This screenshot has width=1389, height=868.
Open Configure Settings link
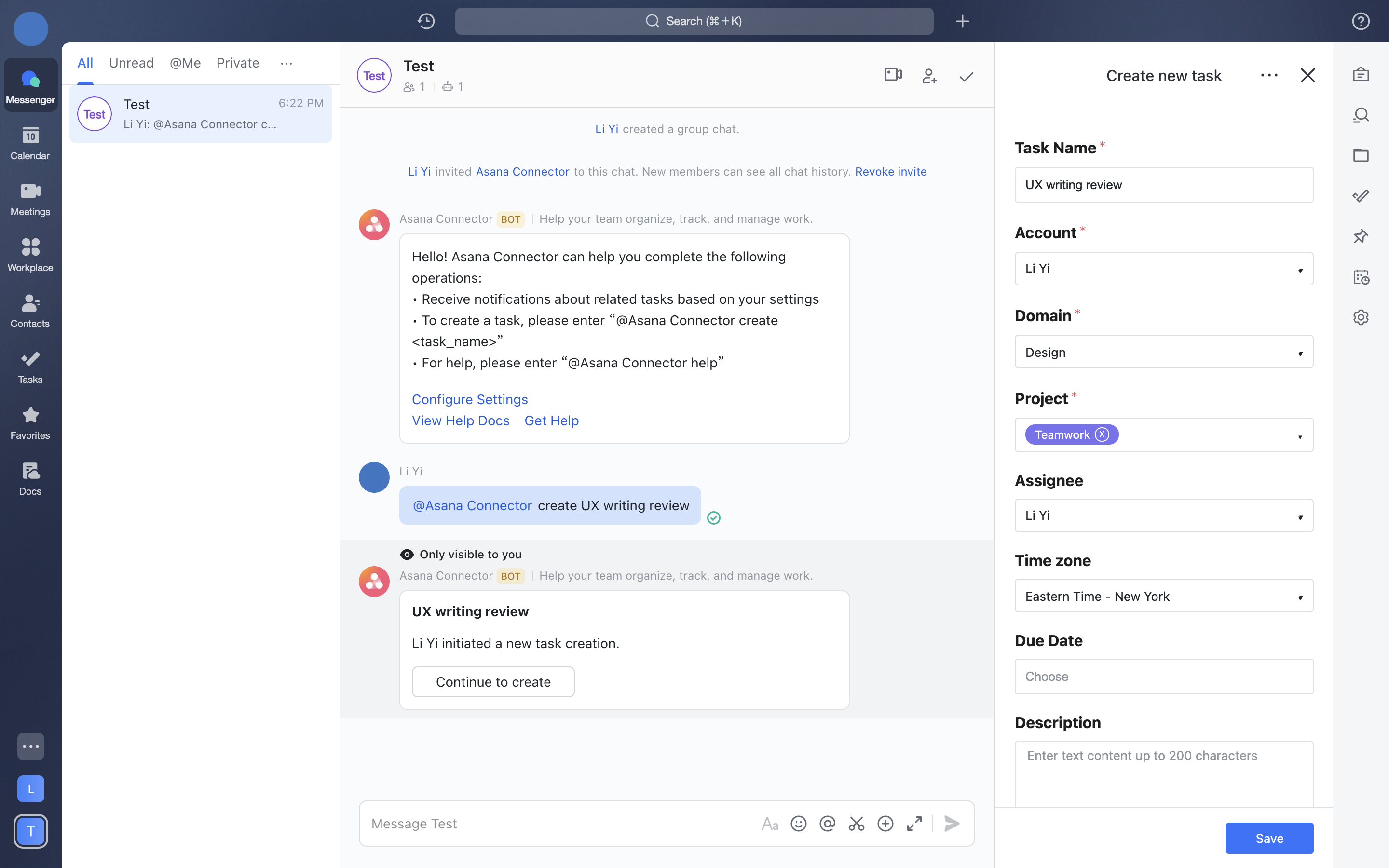pyautogui.click(x=469, y=400)
